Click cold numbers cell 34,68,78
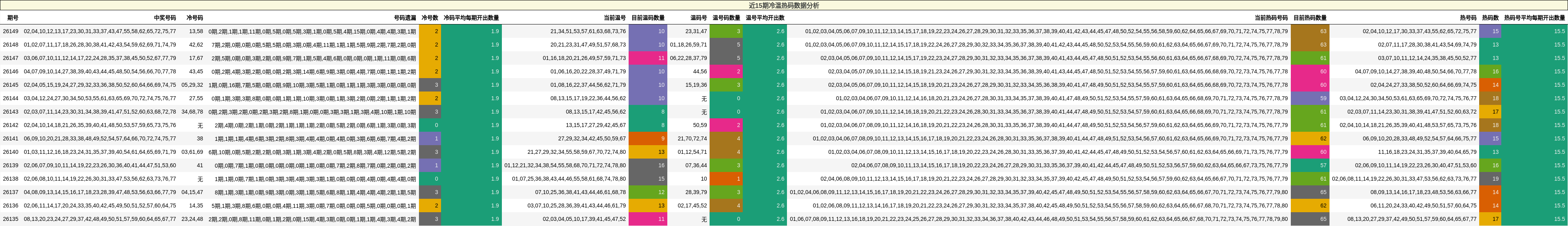Screen dimensions: 1568x226 (192, 112)
